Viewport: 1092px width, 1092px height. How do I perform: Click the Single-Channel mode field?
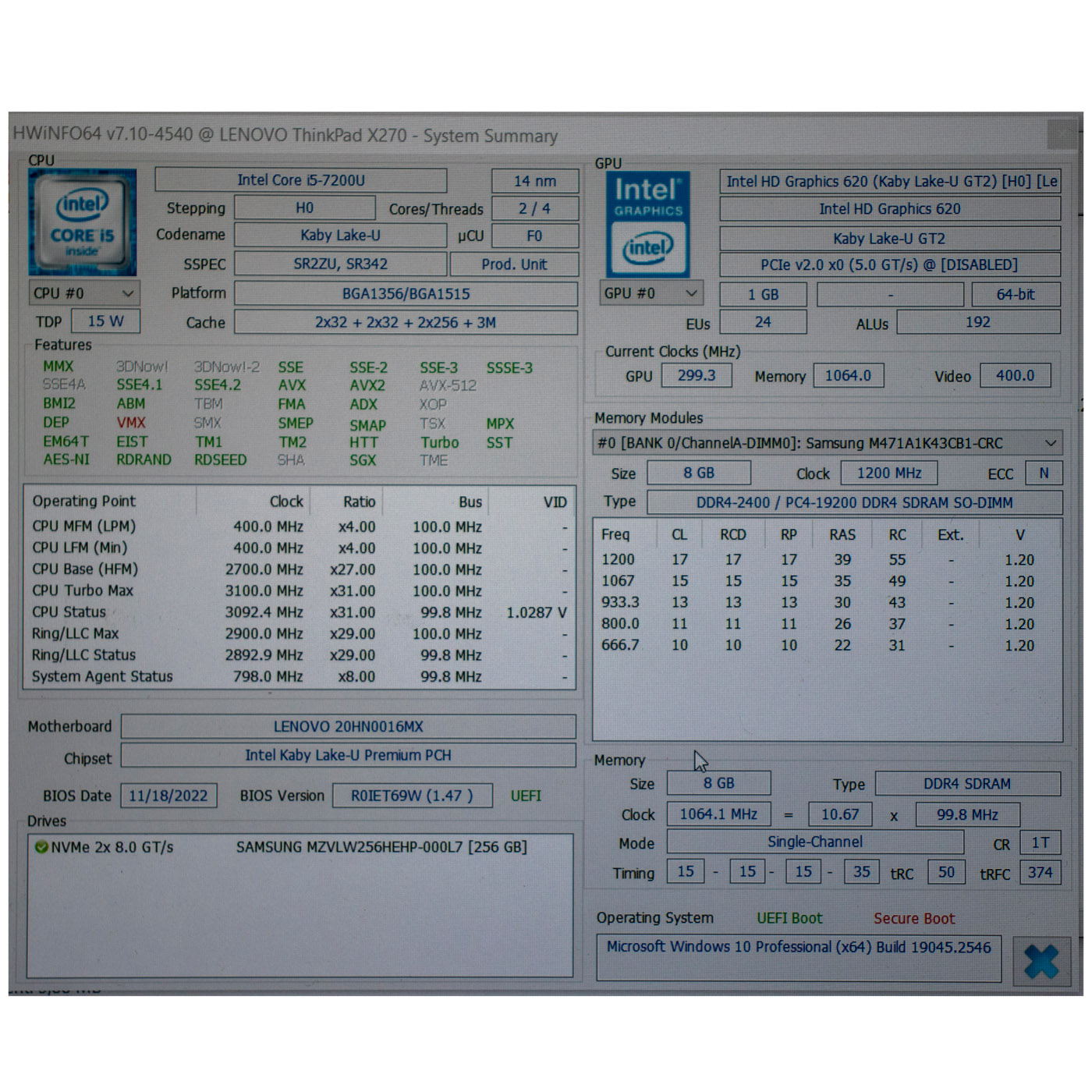816,842
